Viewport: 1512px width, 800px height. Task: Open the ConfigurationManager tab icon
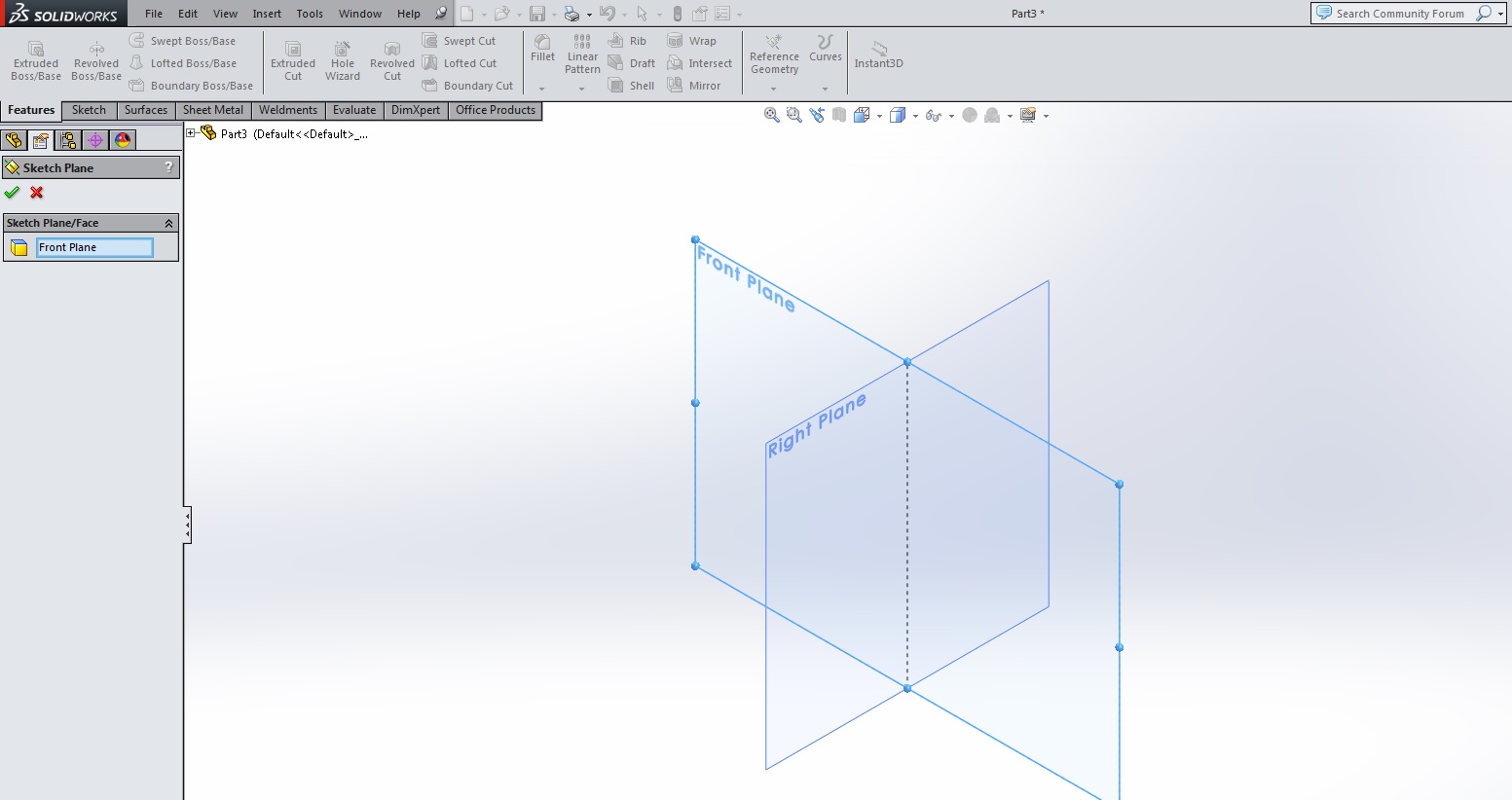pos(68,140)
